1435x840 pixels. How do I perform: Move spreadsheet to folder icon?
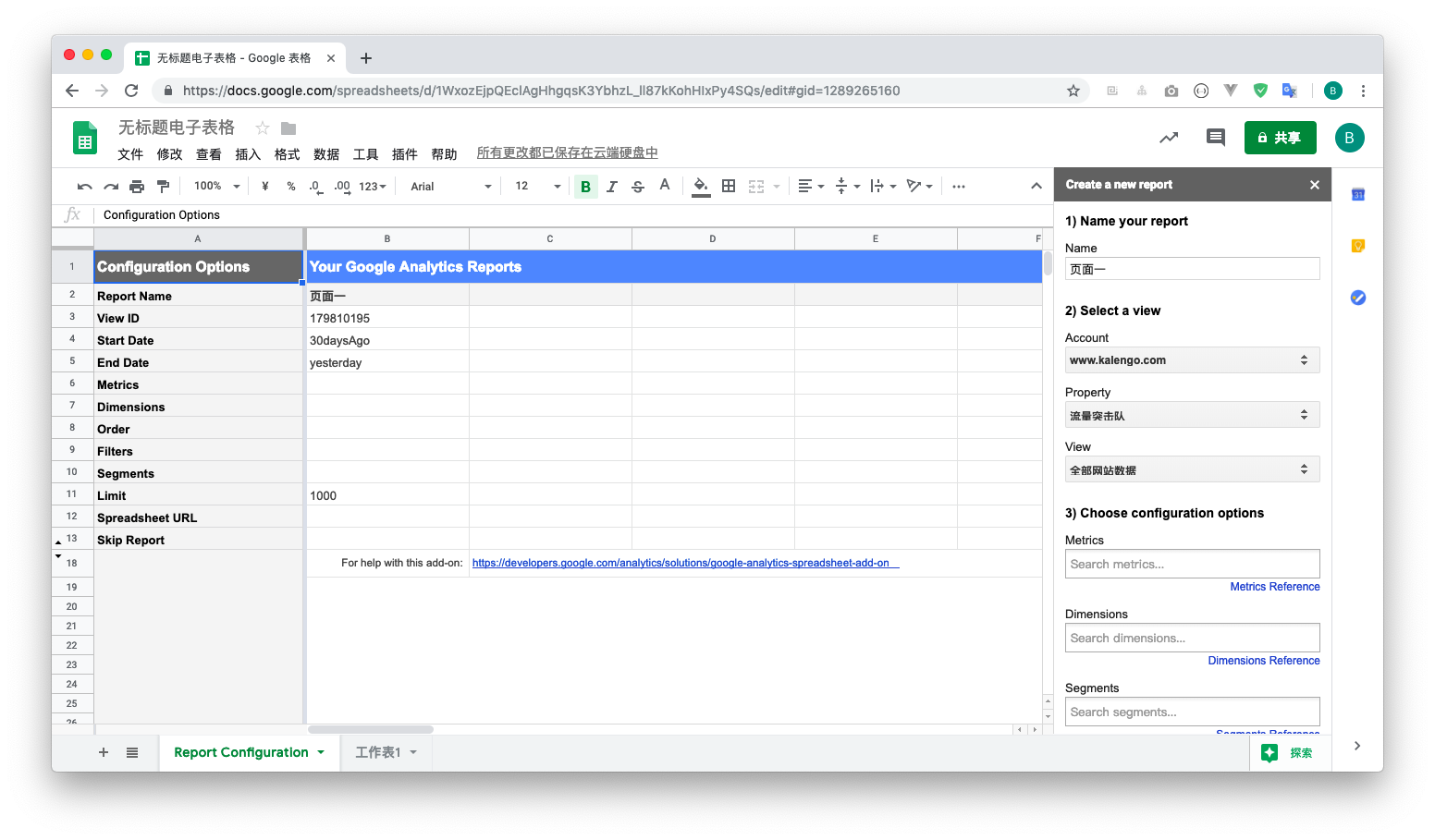pos(288,128)
